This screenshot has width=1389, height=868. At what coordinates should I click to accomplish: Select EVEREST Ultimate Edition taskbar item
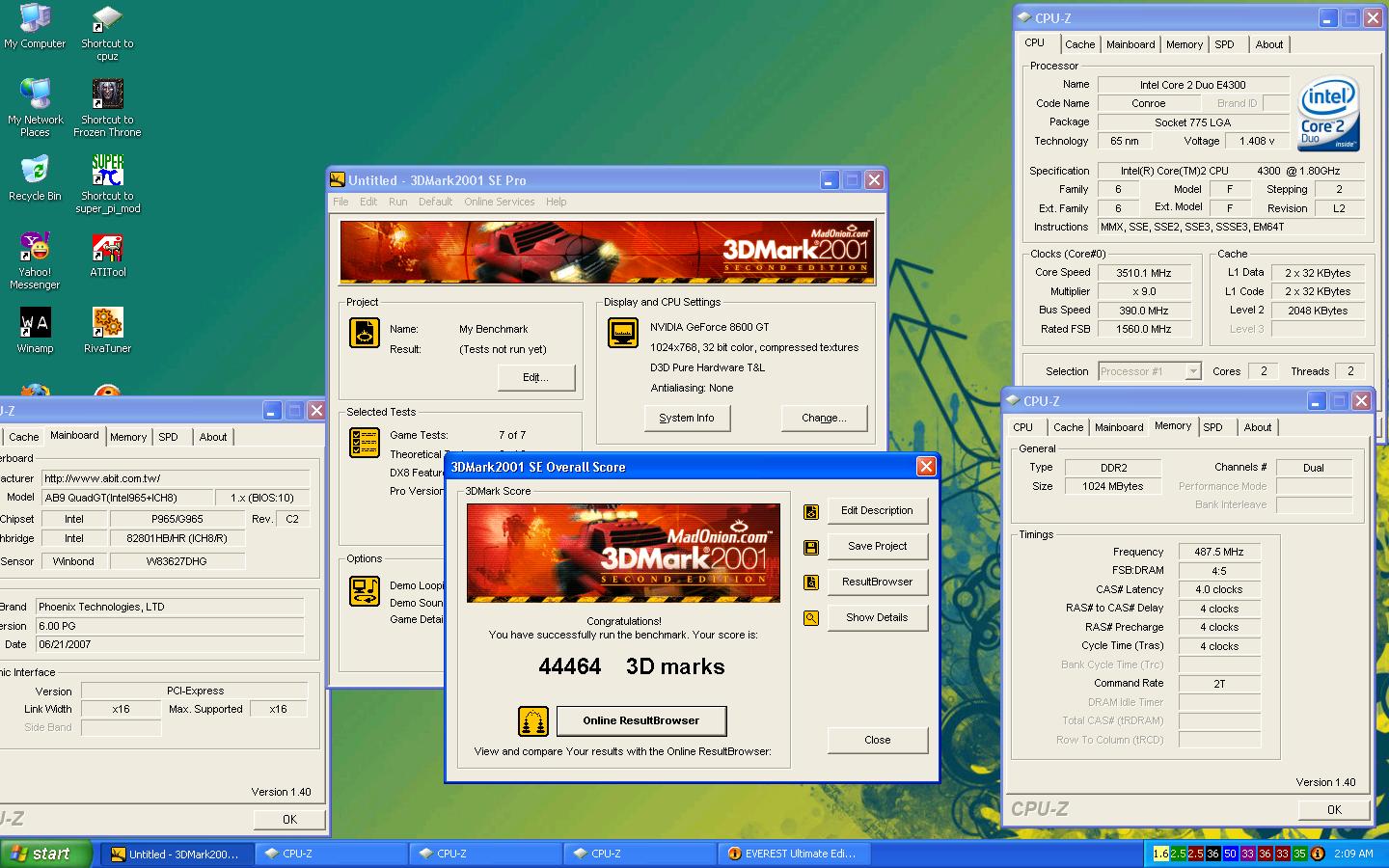coord(793,854)
